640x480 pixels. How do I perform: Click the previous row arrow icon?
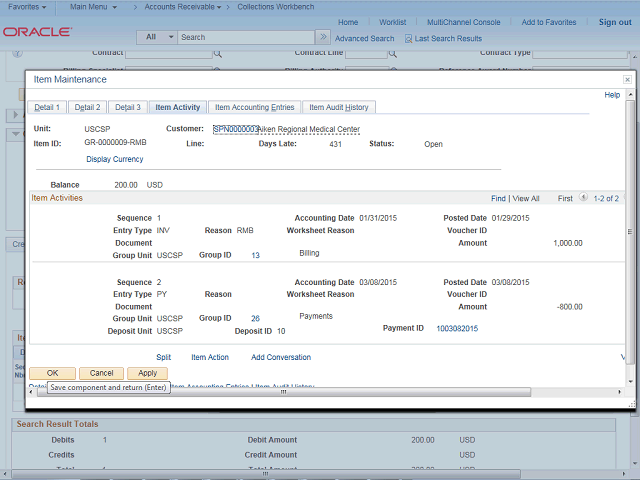tap(583, 198)
